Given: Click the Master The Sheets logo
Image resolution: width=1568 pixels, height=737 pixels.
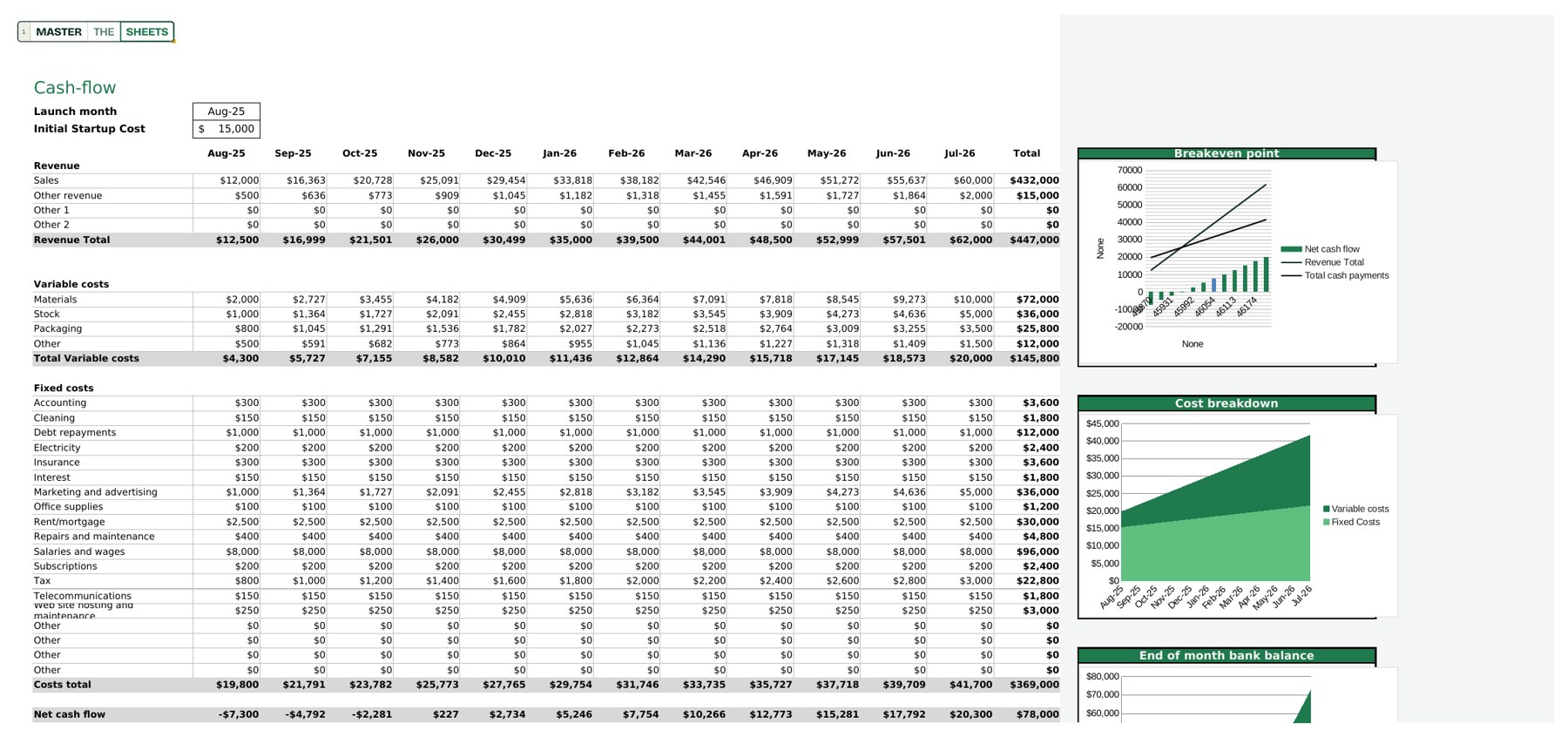Looking at the screenshot, I should pos(96,32).
